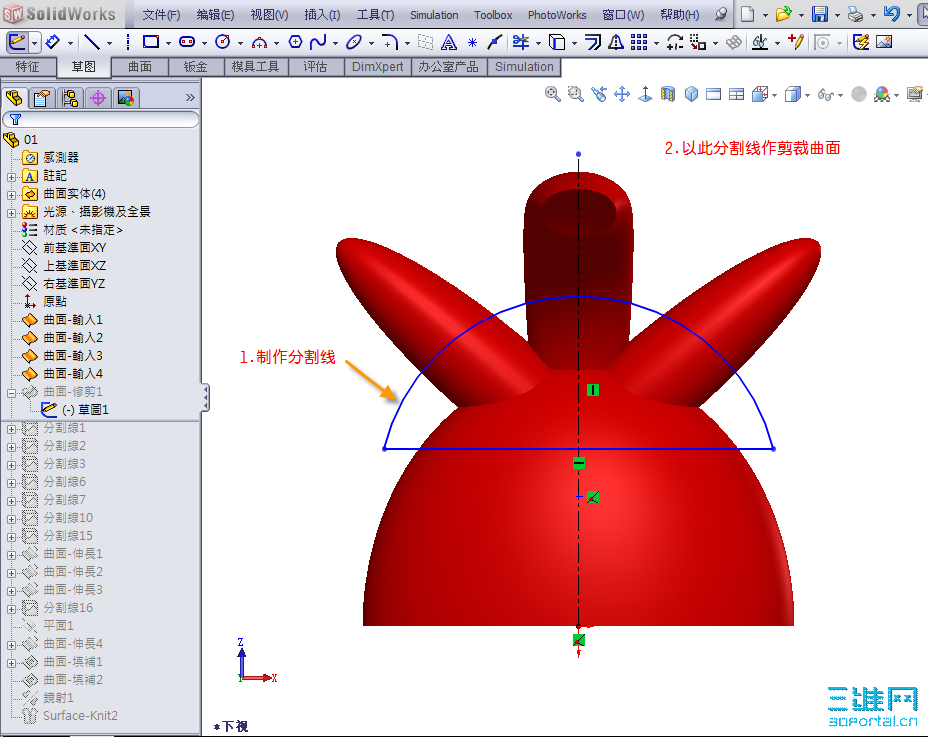Select Surface-Knit2 feature

(80, 716)
